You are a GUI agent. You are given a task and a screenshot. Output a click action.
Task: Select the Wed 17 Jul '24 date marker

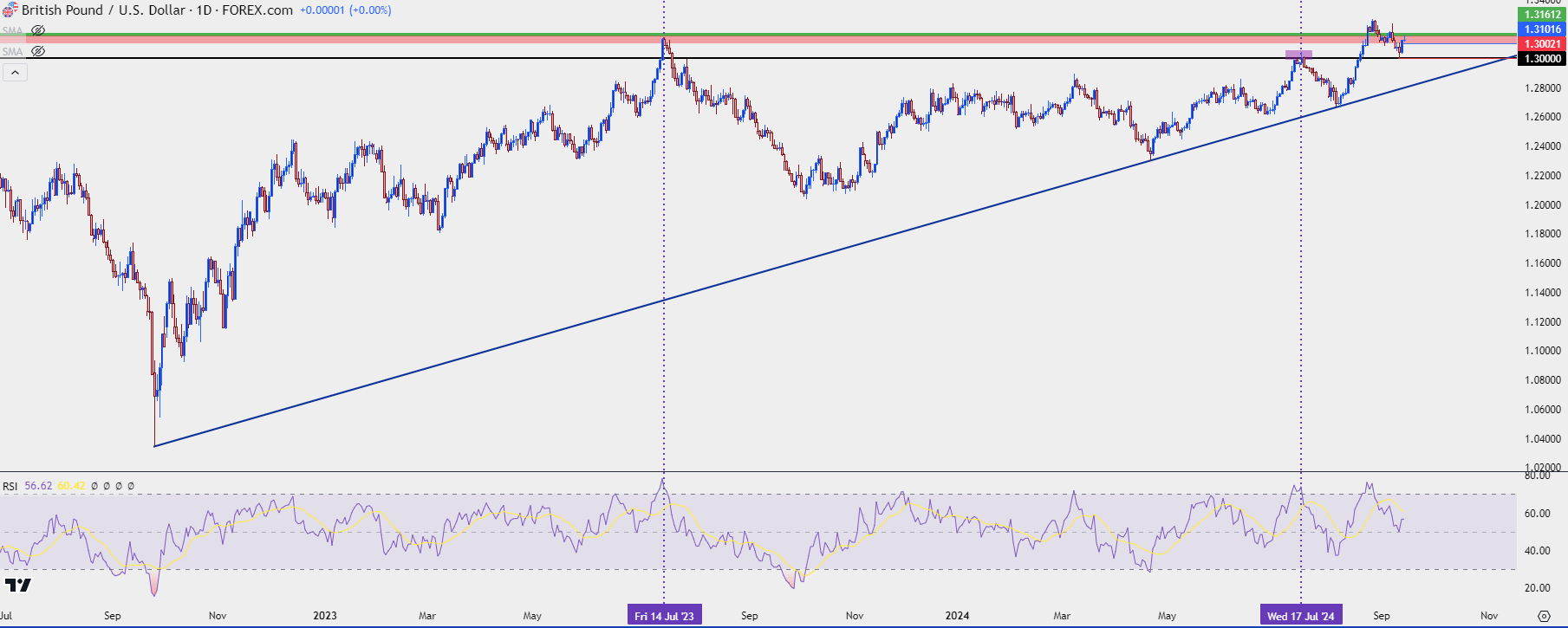(1301, 616)
